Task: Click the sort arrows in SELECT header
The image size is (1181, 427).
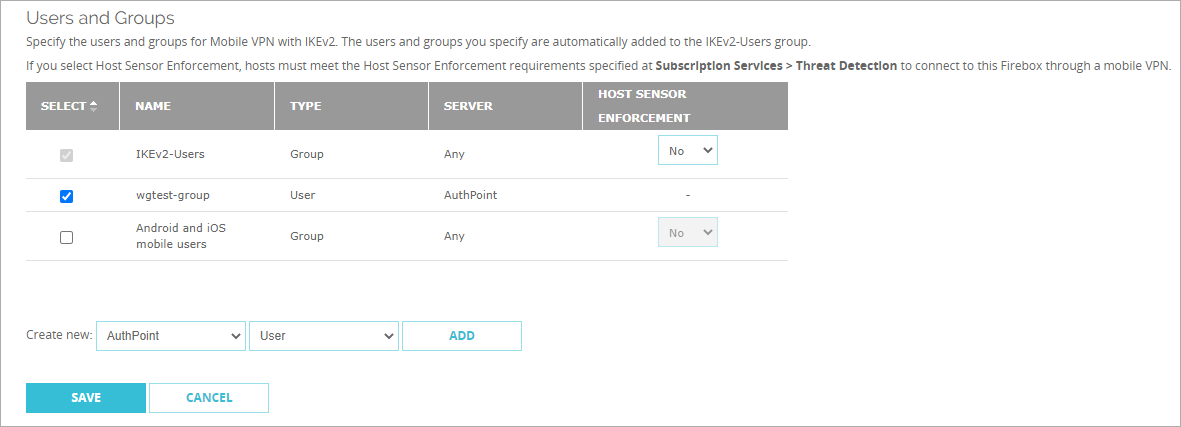Action: (x=94, y=106)
